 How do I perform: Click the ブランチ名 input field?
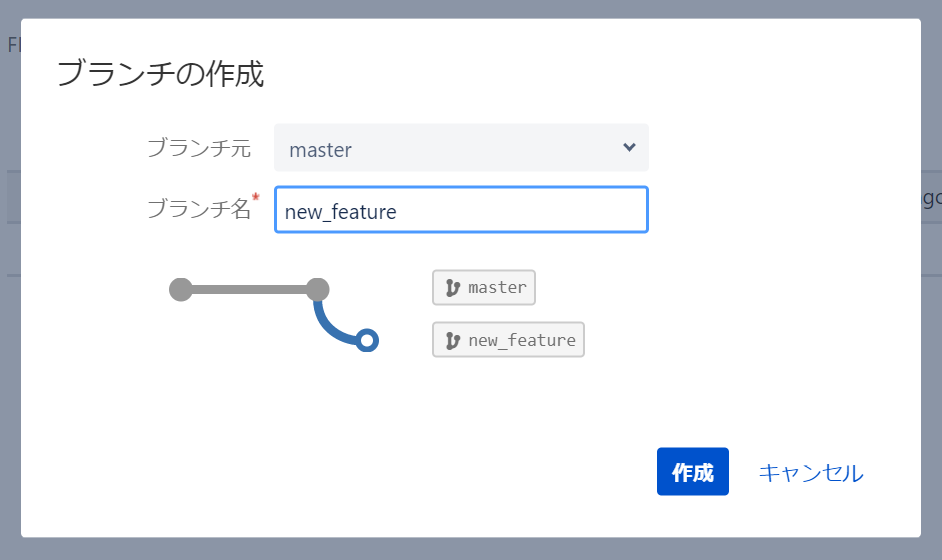(x=461, y=210)
